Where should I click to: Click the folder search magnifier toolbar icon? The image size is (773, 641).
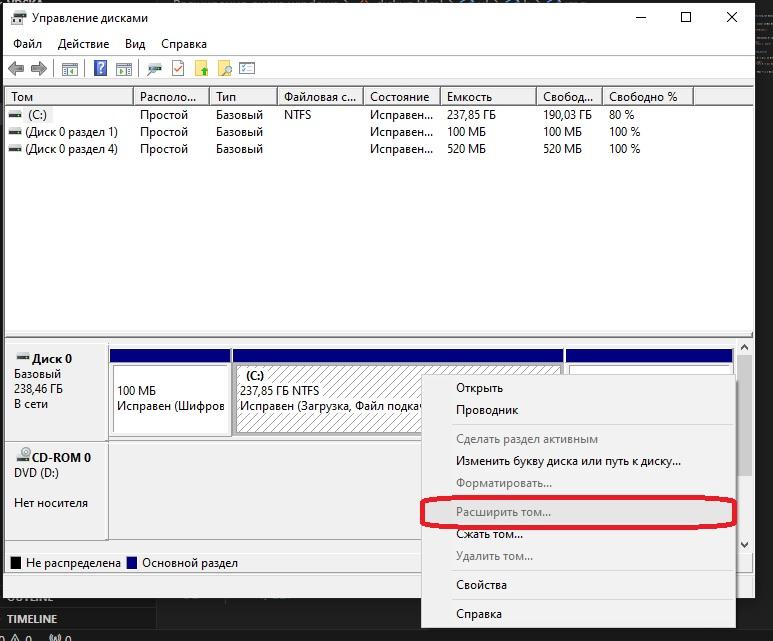[225, 69]
